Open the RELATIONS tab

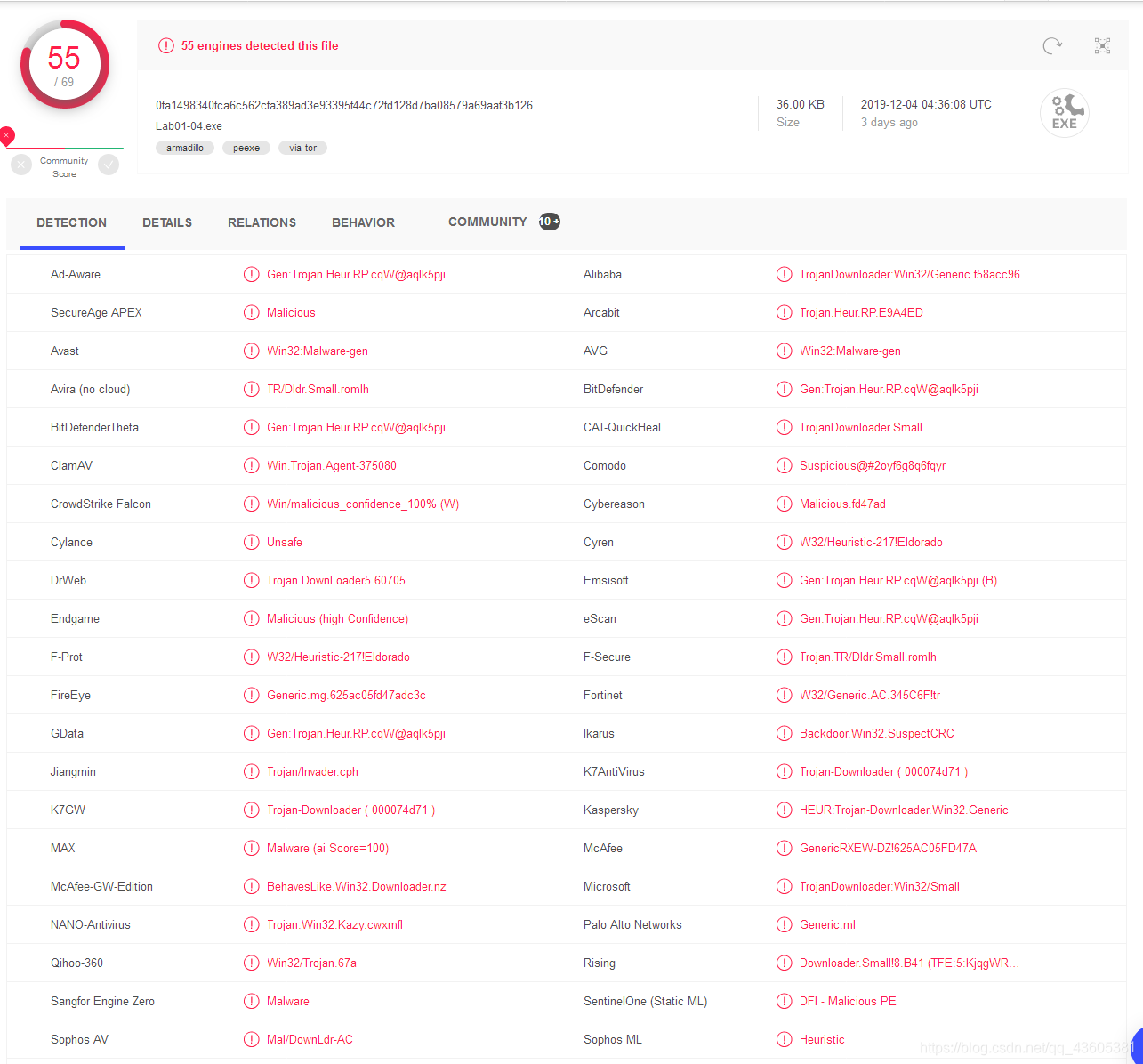pos(262,222)
